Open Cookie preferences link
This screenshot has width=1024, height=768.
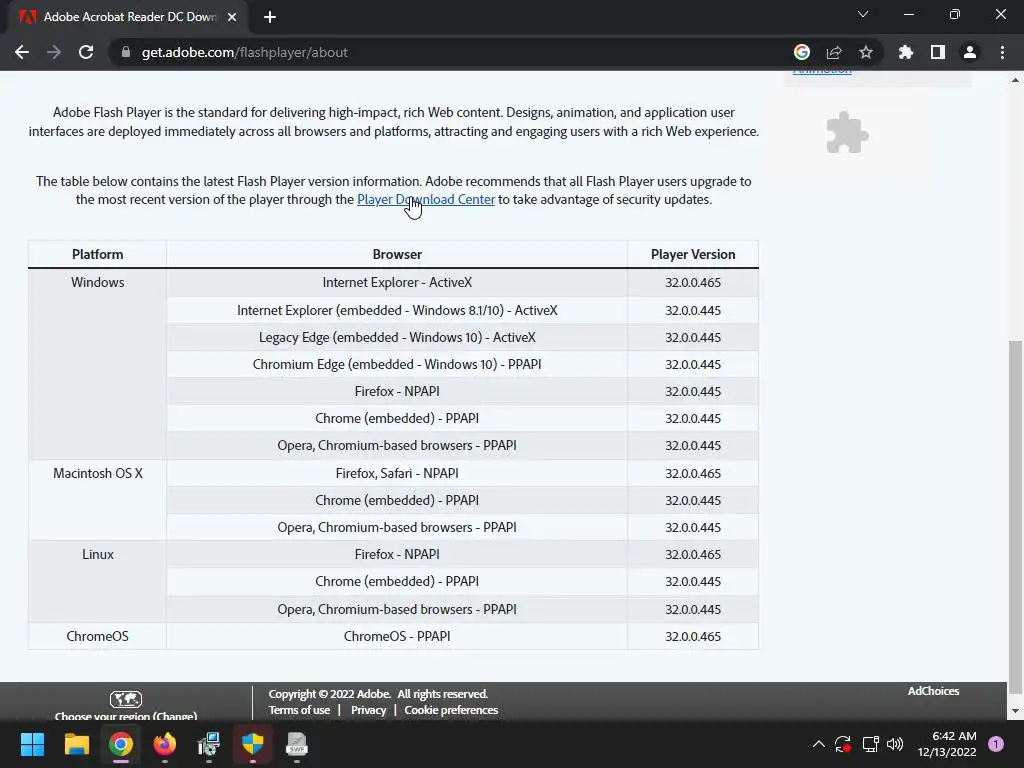tap(451, 710)
